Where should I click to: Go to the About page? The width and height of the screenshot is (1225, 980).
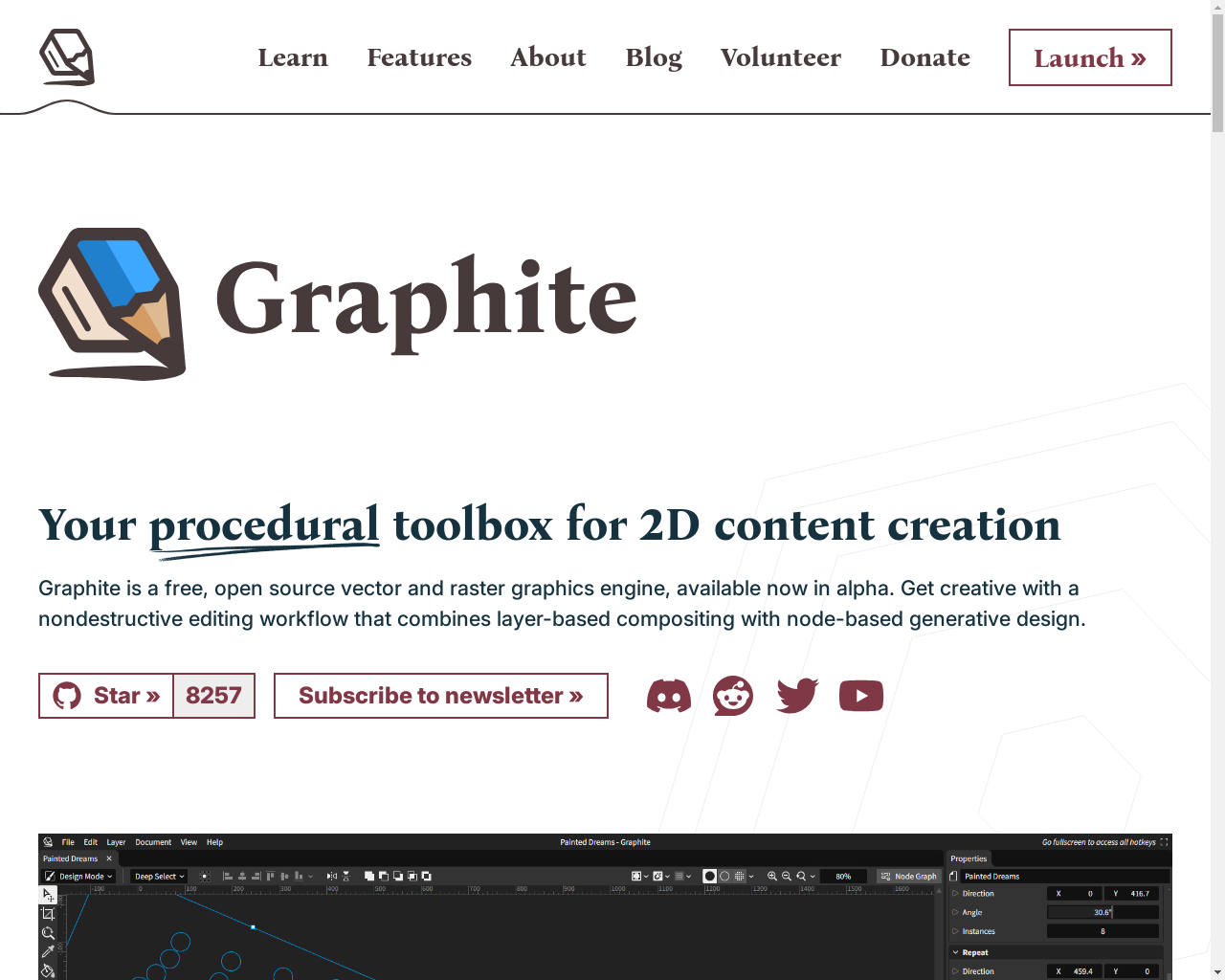point(548,57)
